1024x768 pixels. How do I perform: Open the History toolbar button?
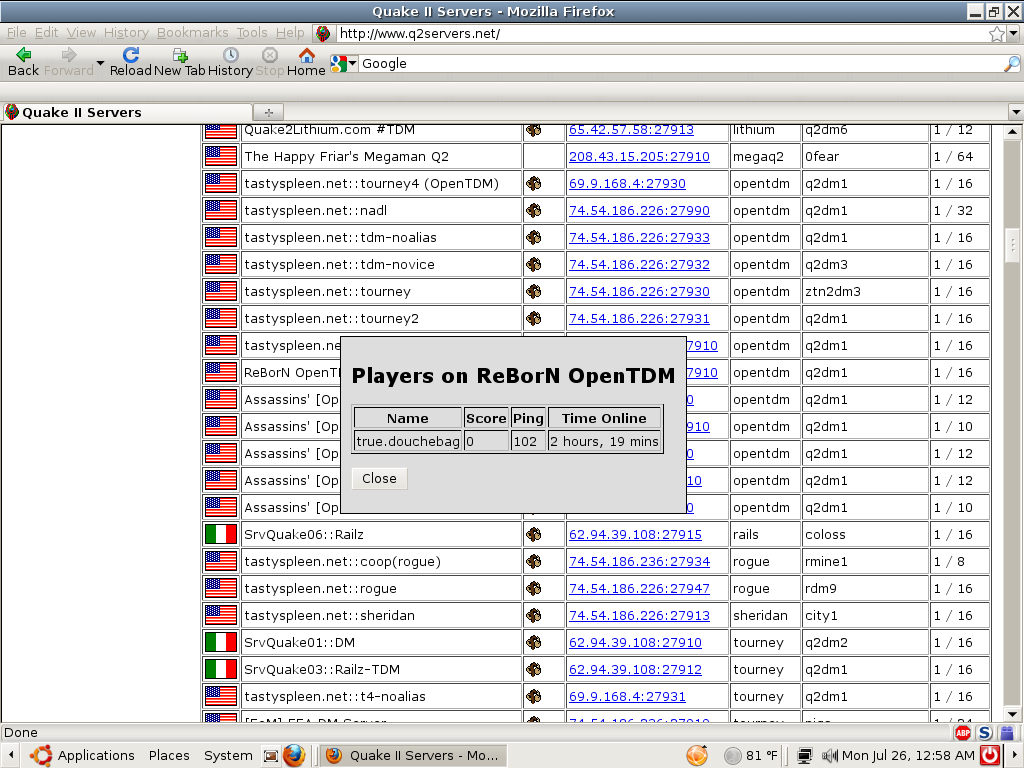tap(230, 55)
